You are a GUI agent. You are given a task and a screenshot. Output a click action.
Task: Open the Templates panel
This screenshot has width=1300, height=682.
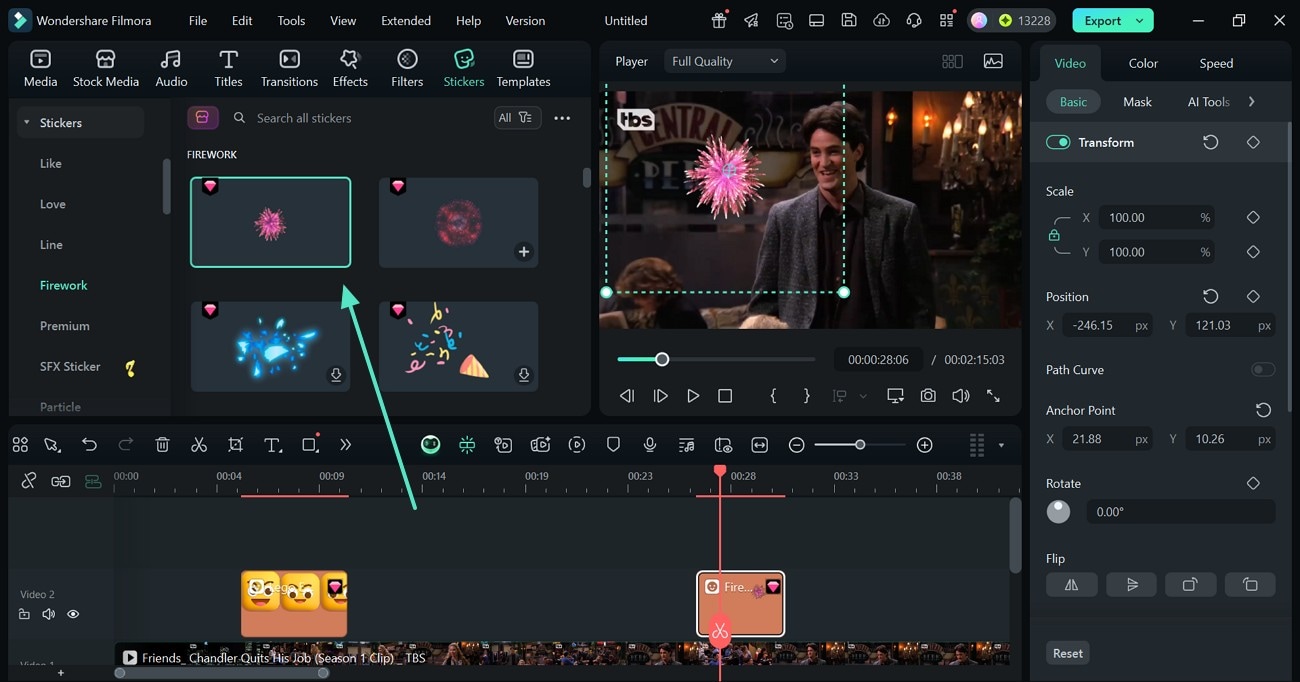(523, 68)
